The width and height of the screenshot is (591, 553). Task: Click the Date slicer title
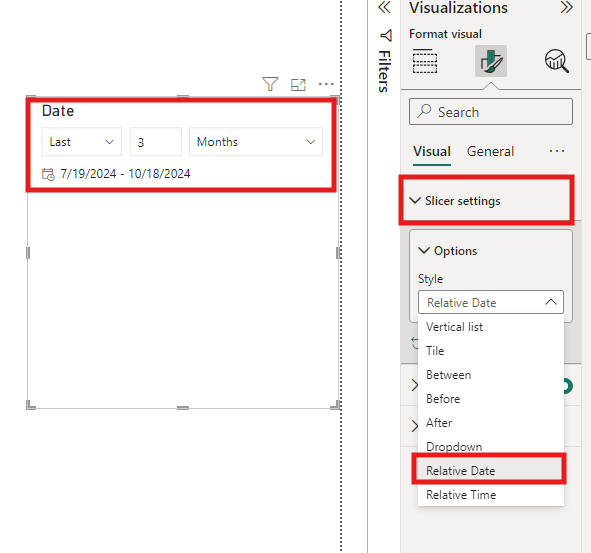pyautogui.click(x=58, y=111)
